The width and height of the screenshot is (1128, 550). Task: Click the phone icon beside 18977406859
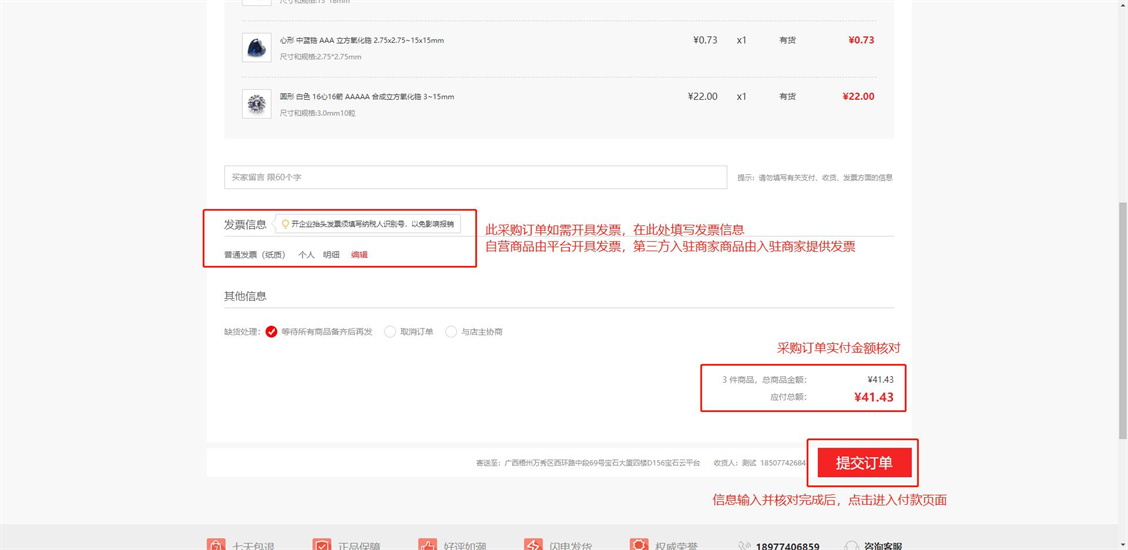(744, 546)
